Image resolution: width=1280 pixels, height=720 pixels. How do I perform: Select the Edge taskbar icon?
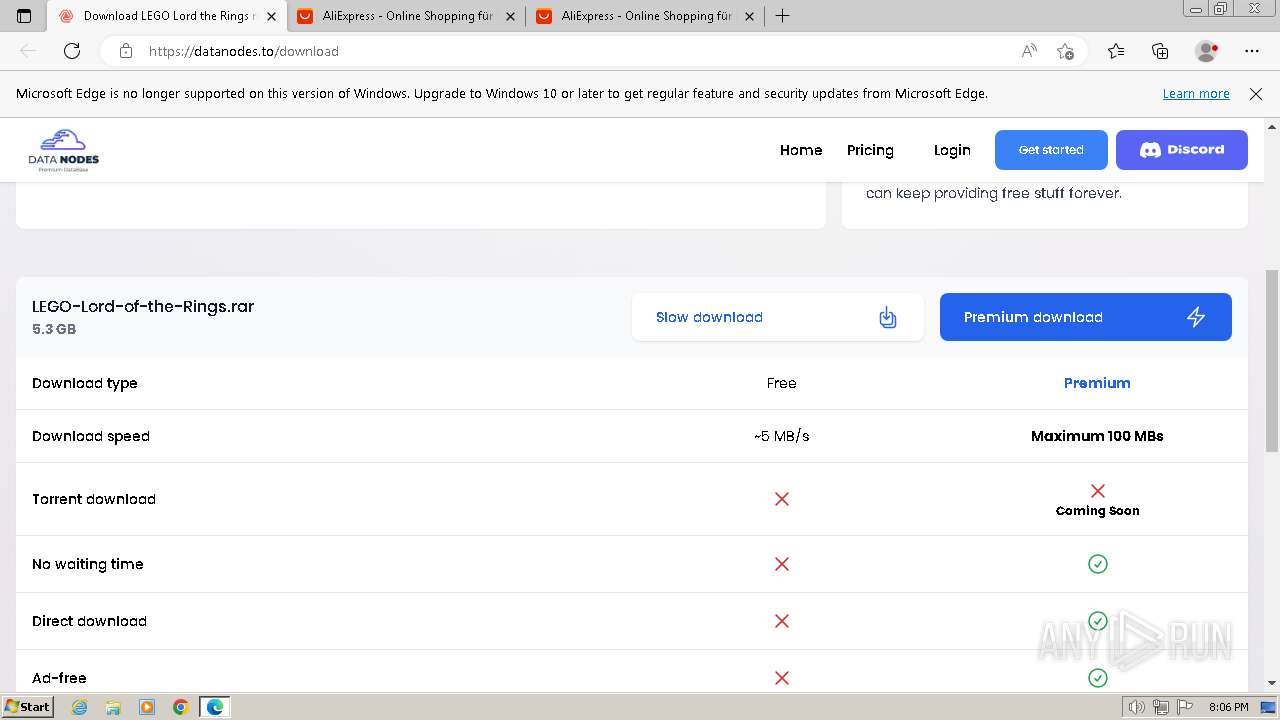point(215,707)
